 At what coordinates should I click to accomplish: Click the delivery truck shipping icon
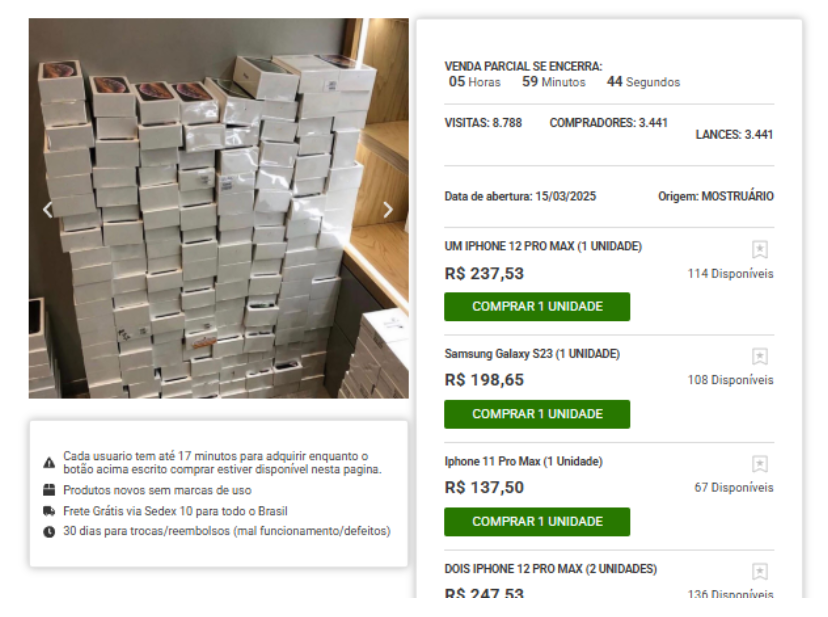click(49, 511)
